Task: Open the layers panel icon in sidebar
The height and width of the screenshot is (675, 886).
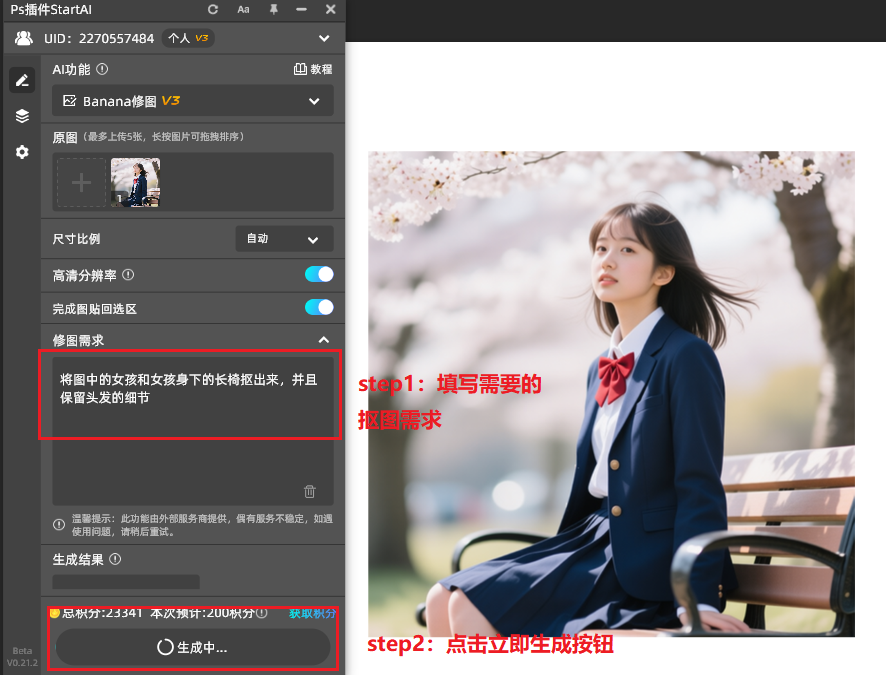Action: point(21,115)
